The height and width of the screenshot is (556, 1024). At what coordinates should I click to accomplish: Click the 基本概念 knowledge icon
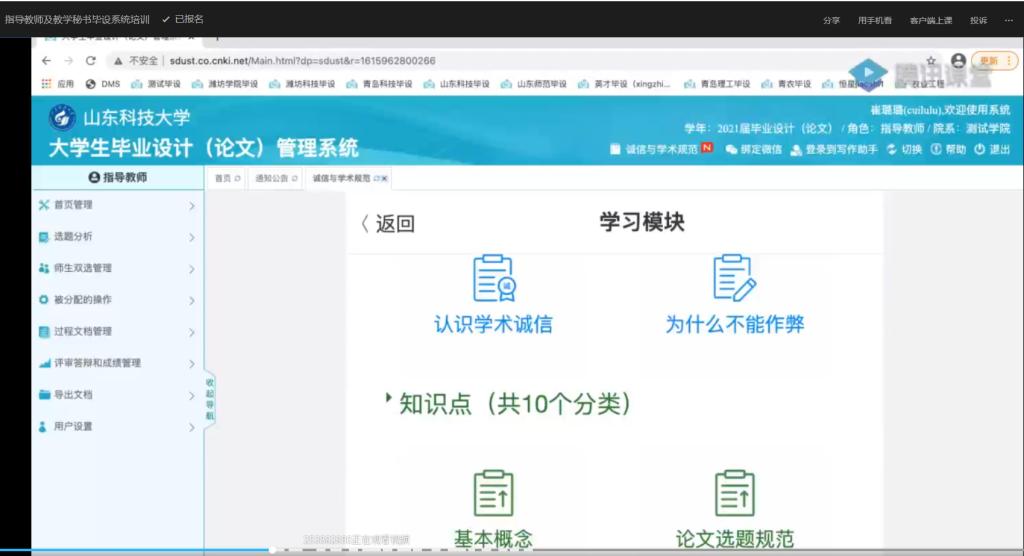click(492, 493)
